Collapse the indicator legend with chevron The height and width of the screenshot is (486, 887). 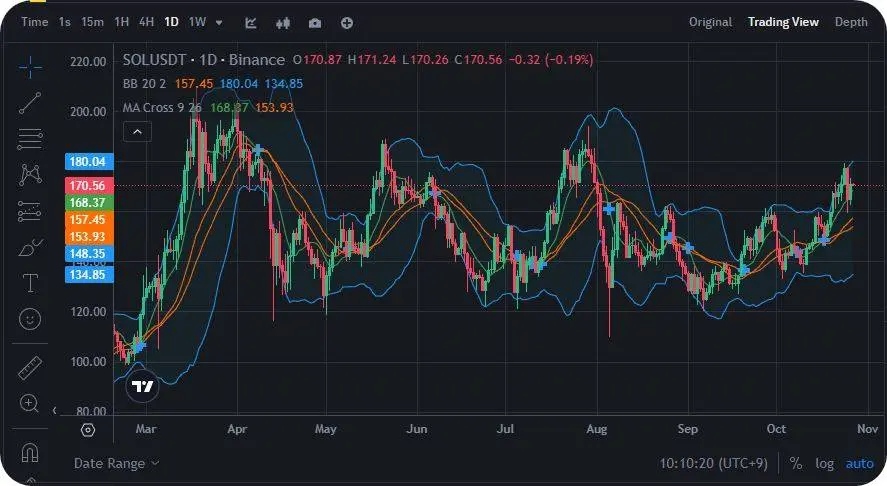pos(137,132)
